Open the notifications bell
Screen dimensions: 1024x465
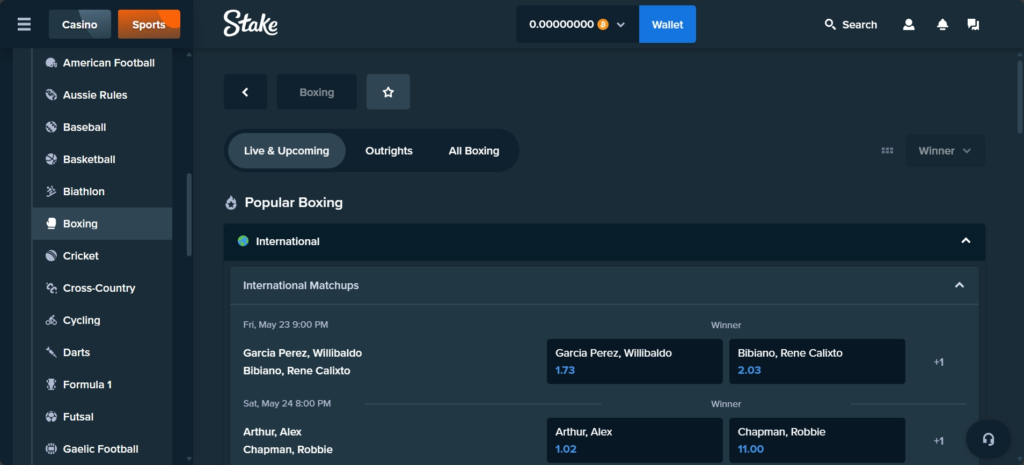coord(942,25)
